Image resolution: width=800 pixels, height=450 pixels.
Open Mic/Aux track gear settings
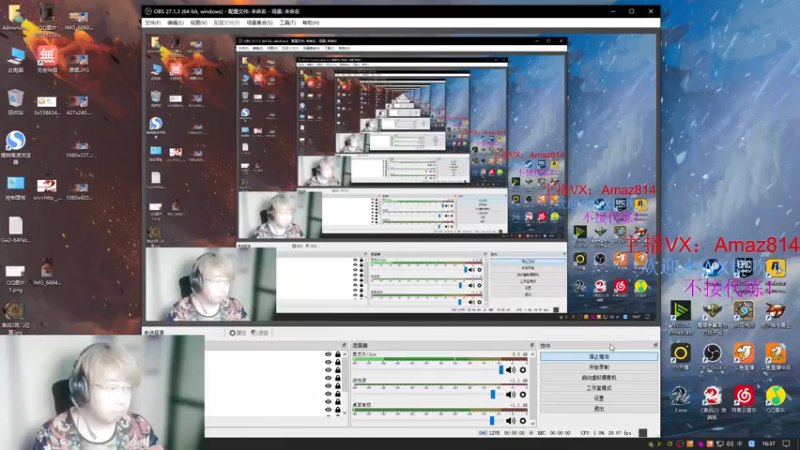click(522, 370)
